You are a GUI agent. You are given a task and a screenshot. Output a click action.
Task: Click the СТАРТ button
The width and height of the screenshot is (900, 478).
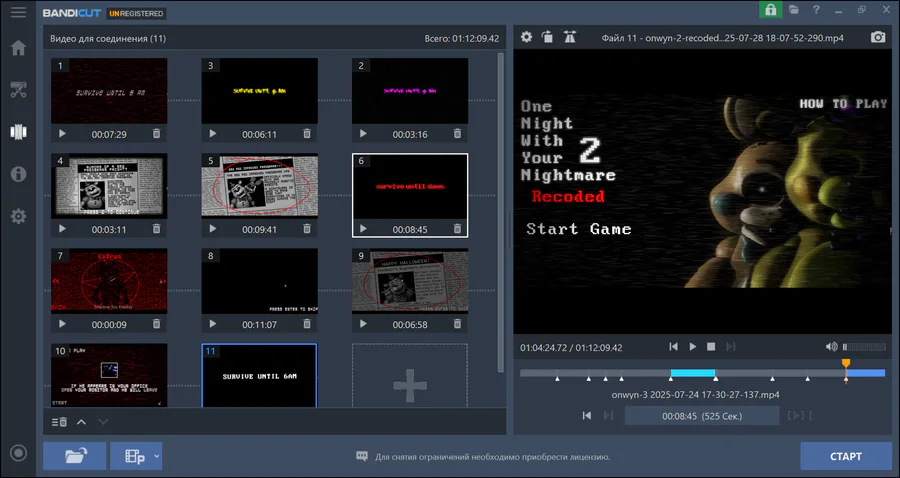click(x=846, y=456)
